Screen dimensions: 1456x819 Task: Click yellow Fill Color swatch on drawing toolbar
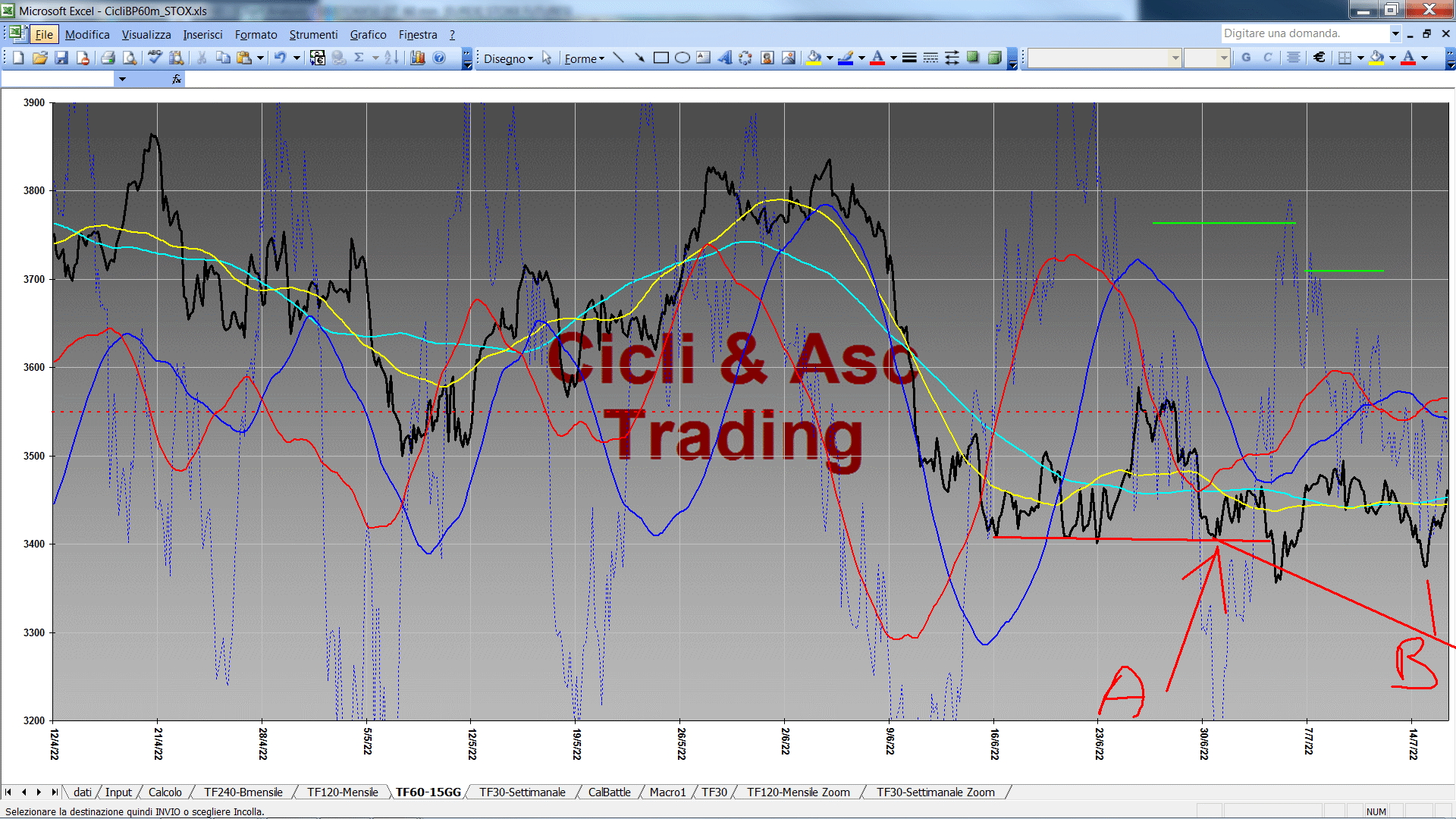(814, 58)
